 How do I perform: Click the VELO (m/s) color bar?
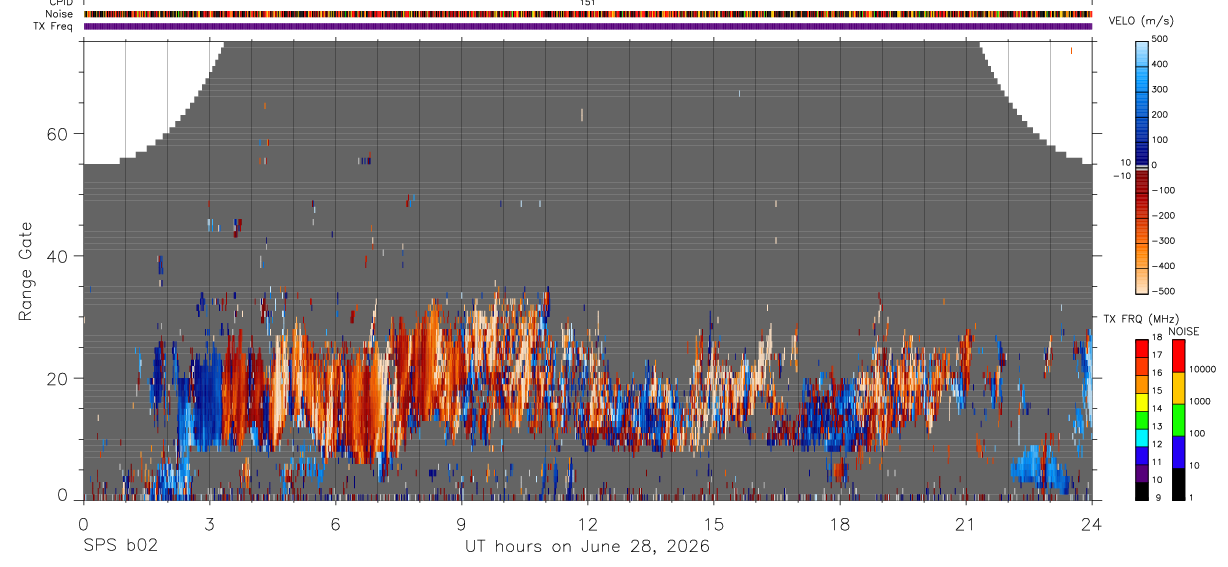click(x=1143, y=165)
